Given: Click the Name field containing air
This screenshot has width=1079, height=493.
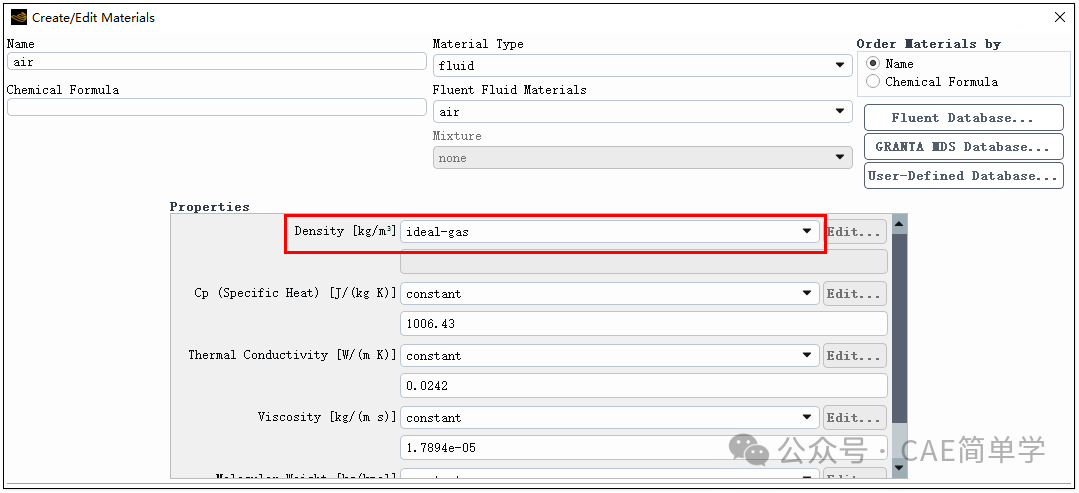Looking at the screenshot, I should [x=217, y=61].
